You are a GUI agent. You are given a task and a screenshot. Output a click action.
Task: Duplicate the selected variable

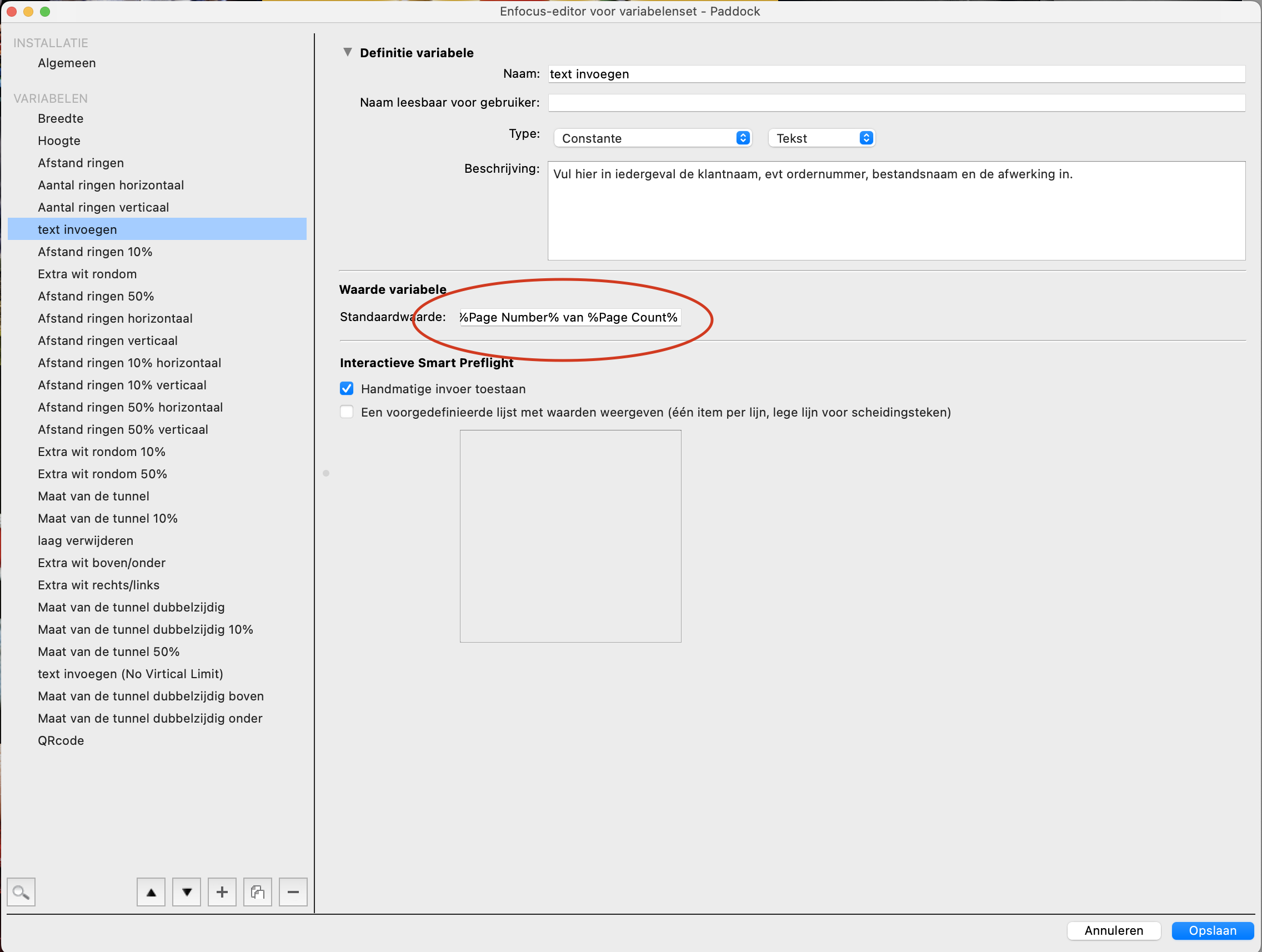258,891
